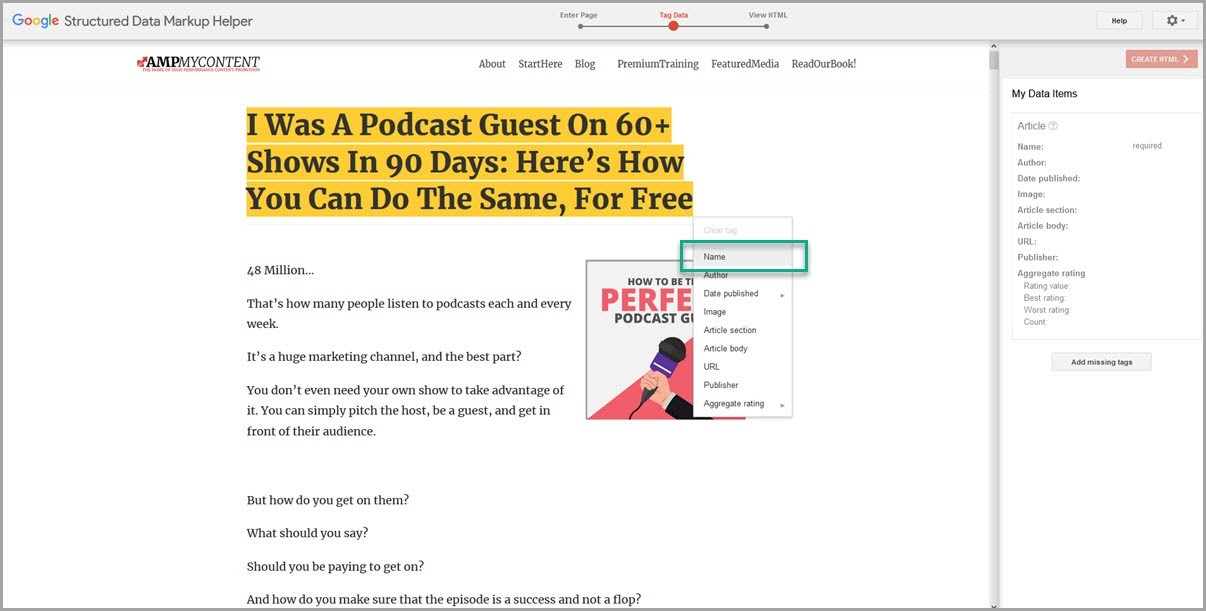Click the AmpMyContent site logo
This screenshot has width=1206, height=611.
(199, 64)
